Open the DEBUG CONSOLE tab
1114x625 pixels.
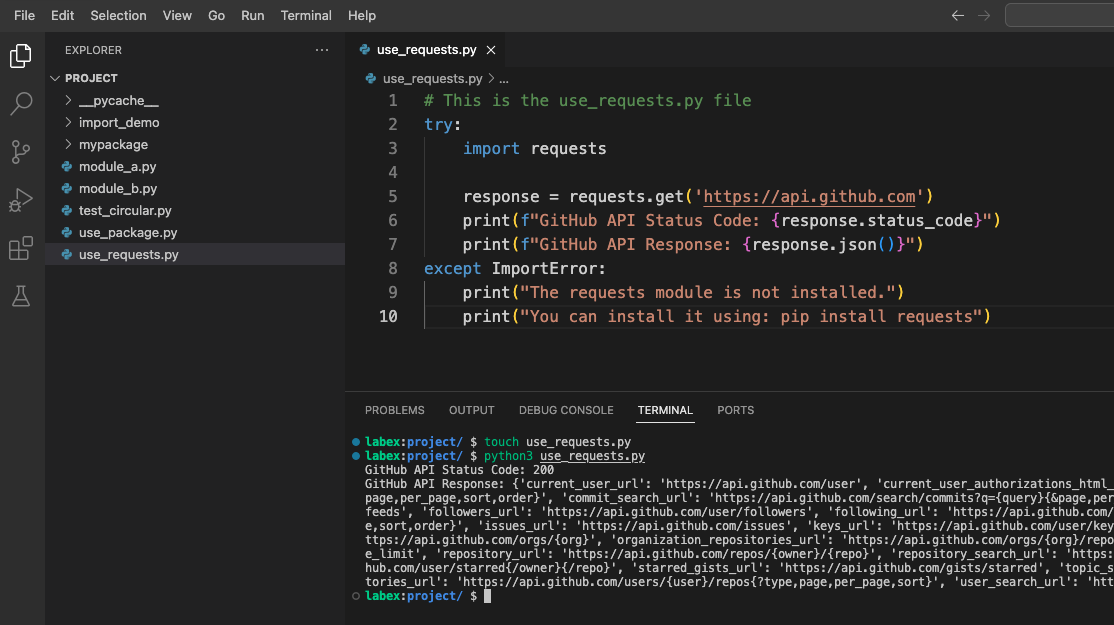(x=566, y=410)
